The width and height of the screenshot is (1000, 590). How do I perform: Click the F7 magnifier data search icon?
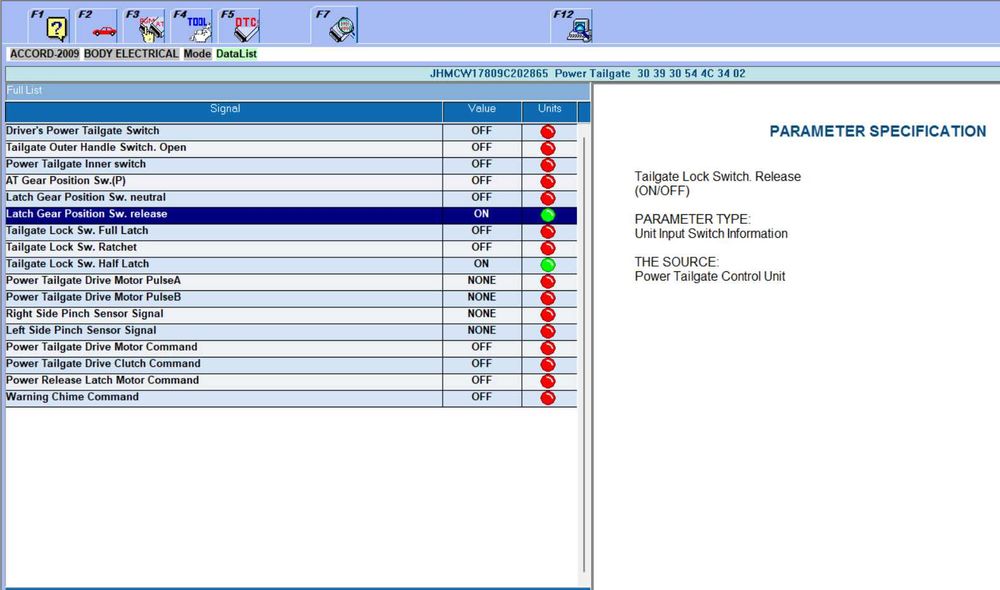coord(342,27)
